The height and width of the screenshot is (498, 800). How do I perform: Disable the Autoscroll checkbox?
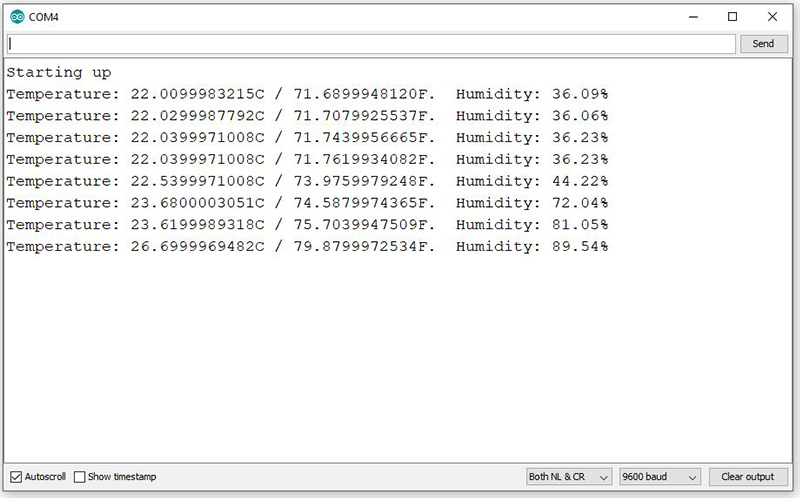coord(15,477)
